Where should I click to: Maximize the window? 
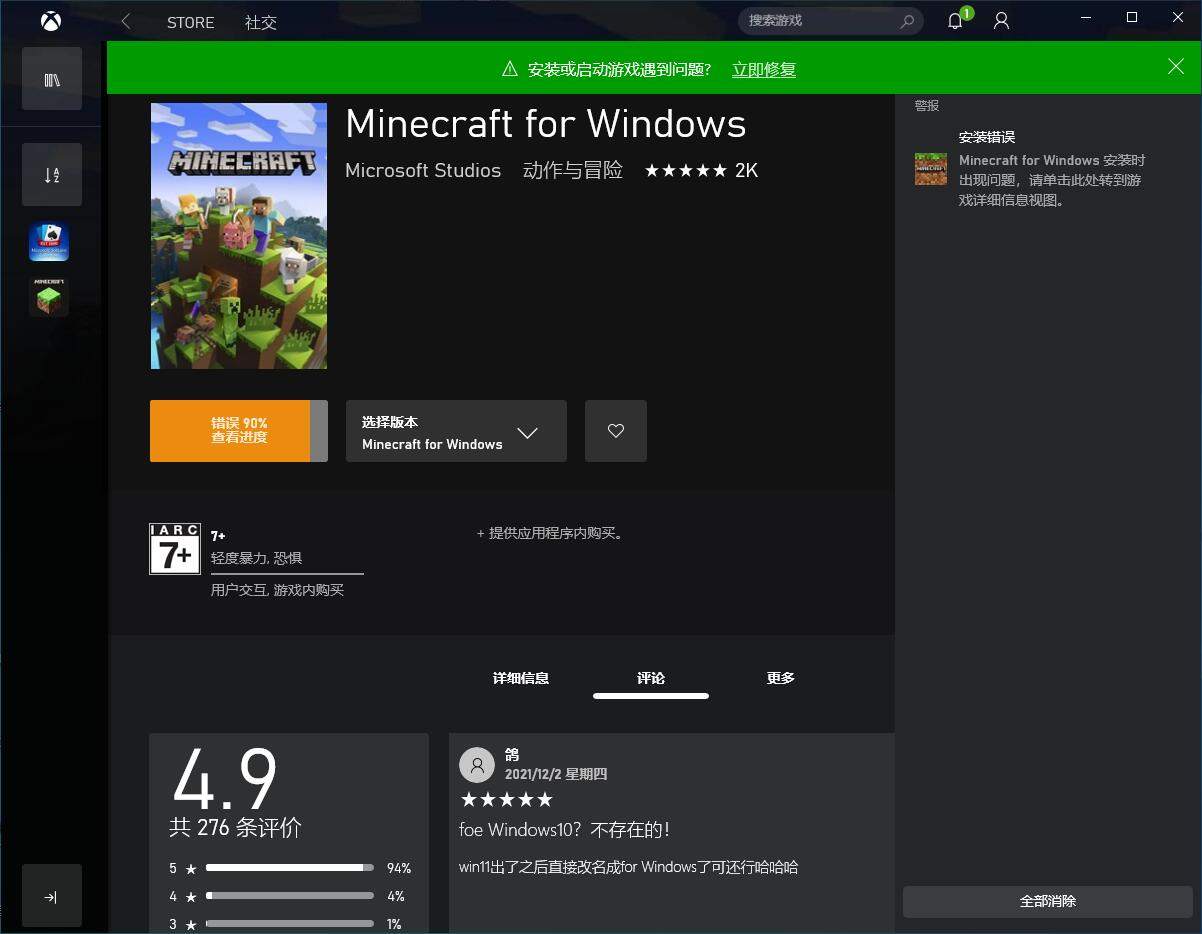[1132, 17]
